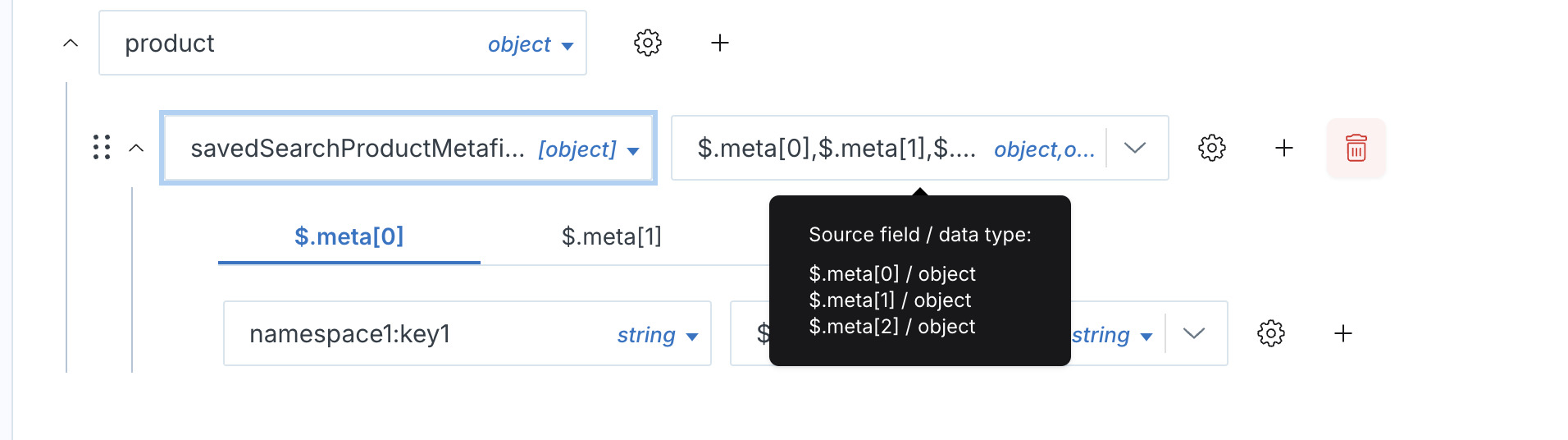Grab the drag handle dots beside savedSearchProductMetafi
This screenshot has width=1568, height=440.
pyautogui.click(x=102, y=148)
